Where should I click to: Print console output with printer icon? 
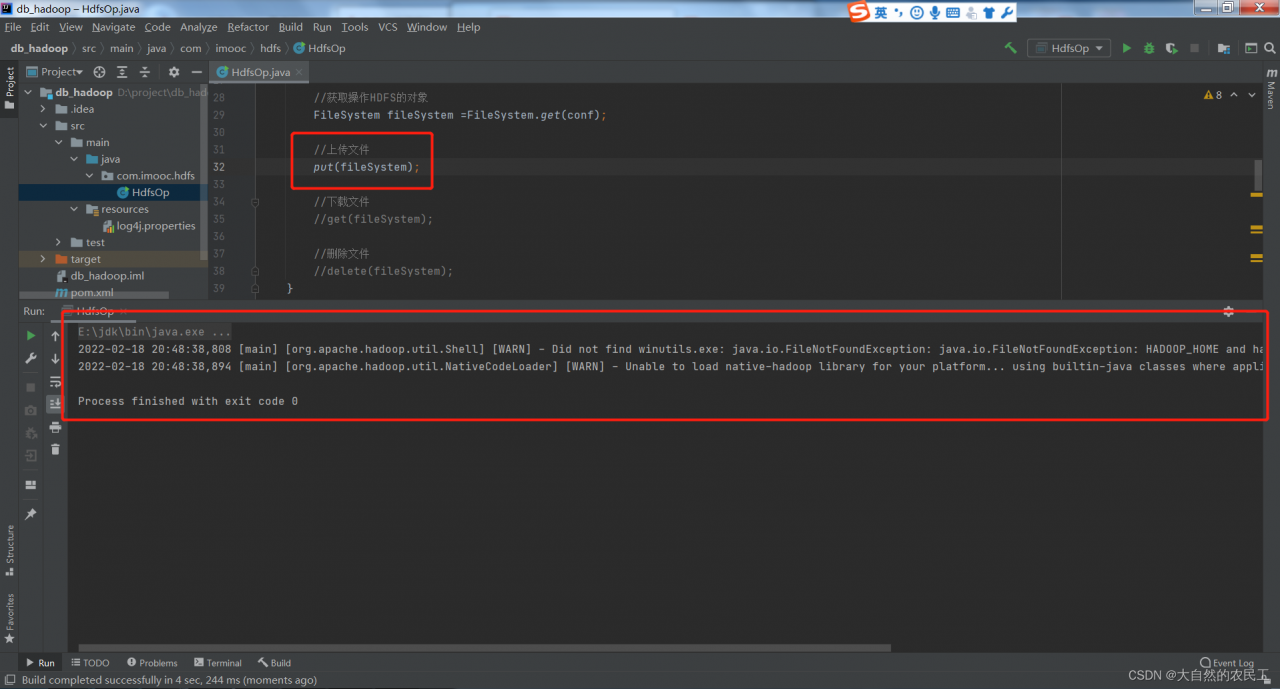(55, 427)
